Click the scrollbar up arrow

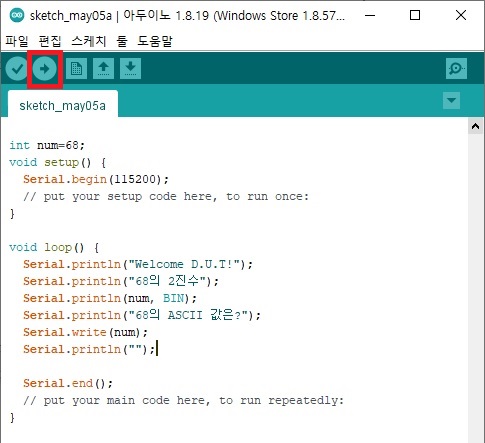click(x=476, y=126)
